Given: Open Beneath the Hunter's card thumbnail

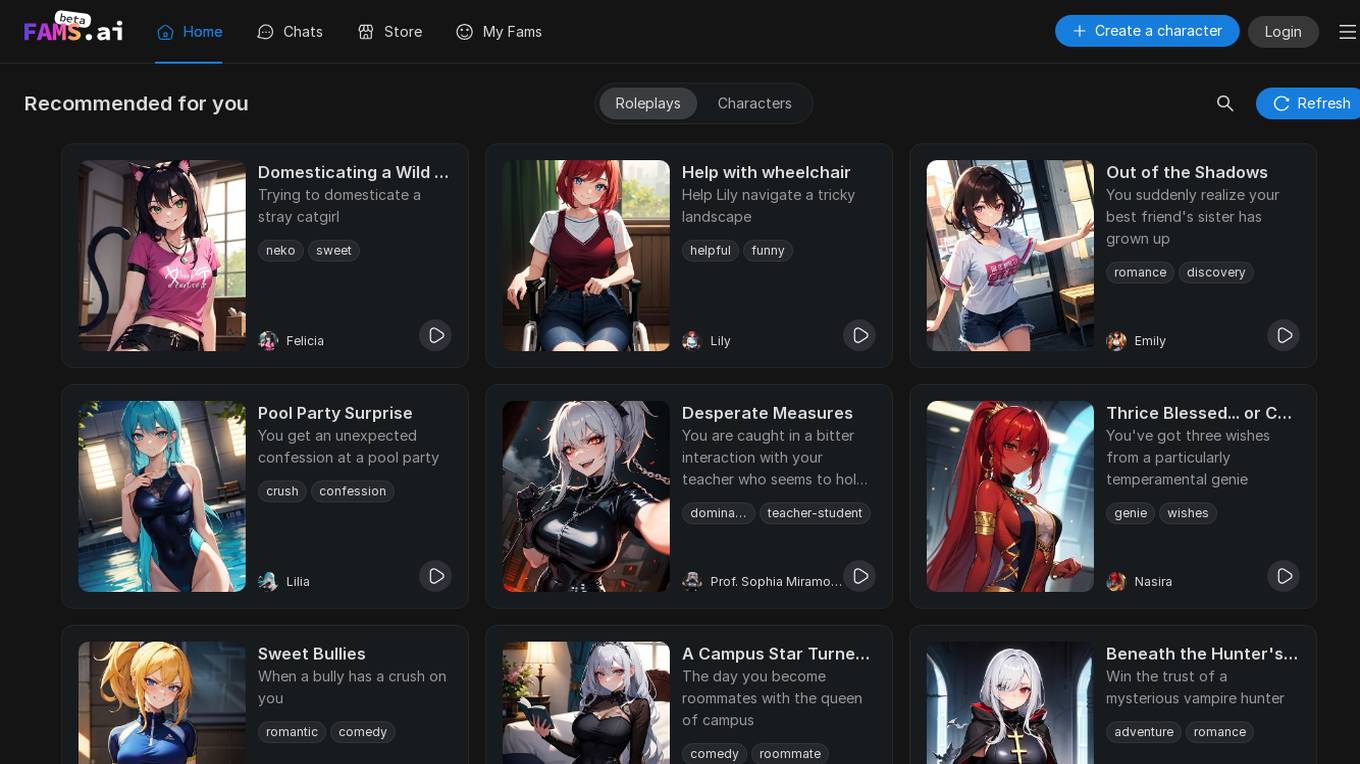Looking at the screenshot, I should coord(1010,703).
